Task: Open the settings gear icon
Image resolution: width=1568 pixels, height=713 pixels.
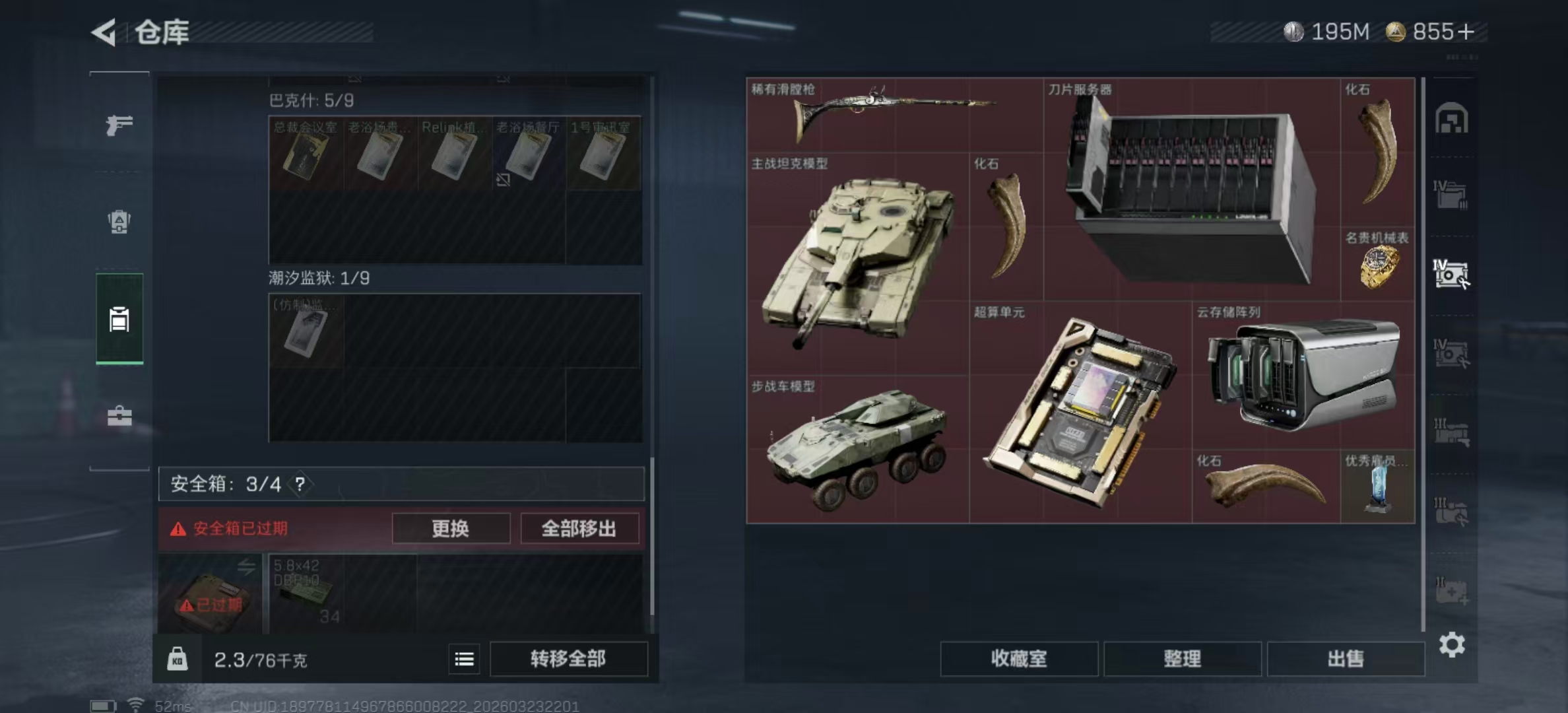Action: 1452,644
